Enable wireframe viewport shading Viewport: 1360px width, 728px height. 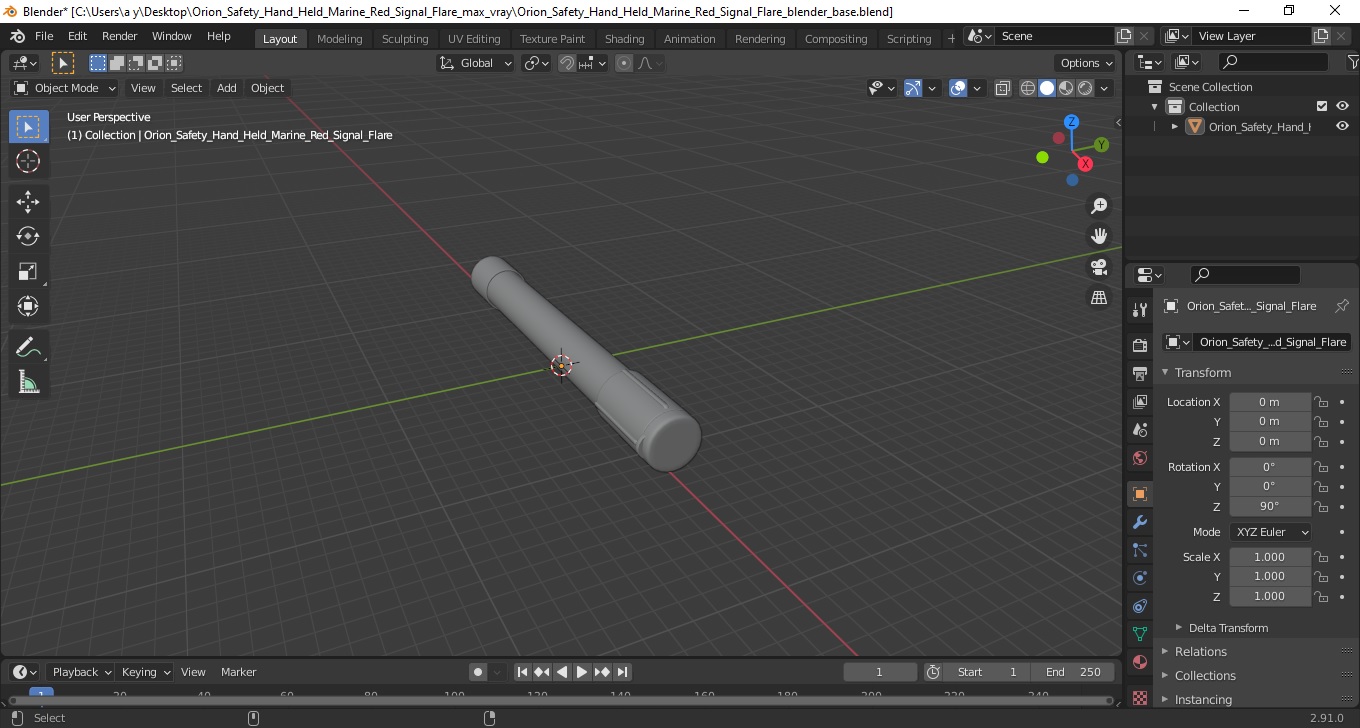click(x=1028, y=88)
